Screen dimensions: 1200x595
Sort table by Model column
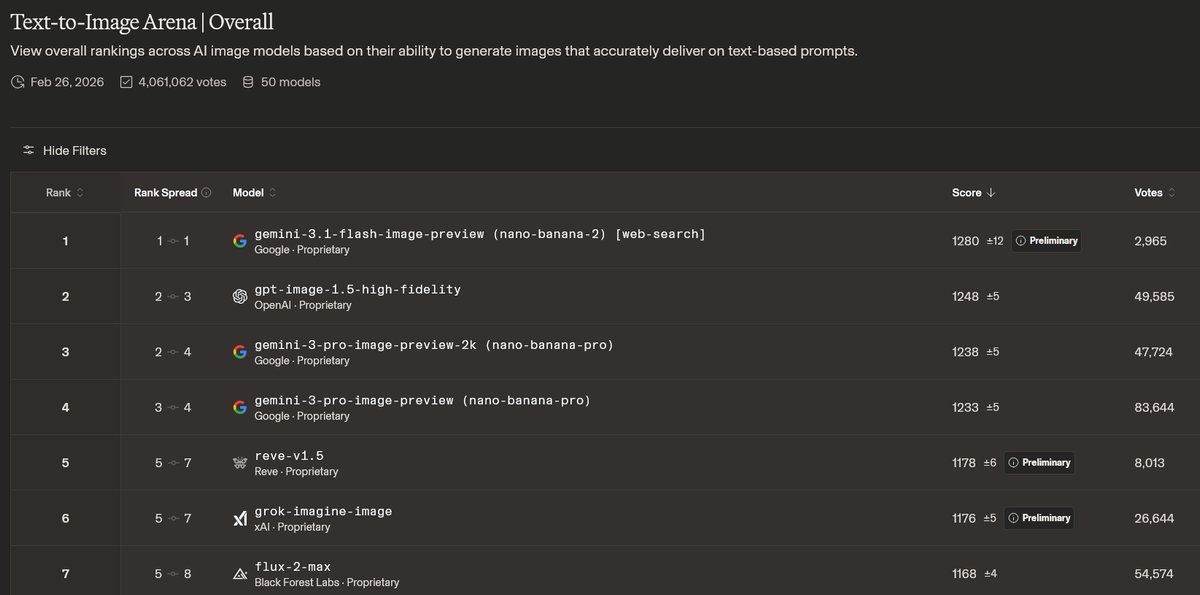click(254, 193)
